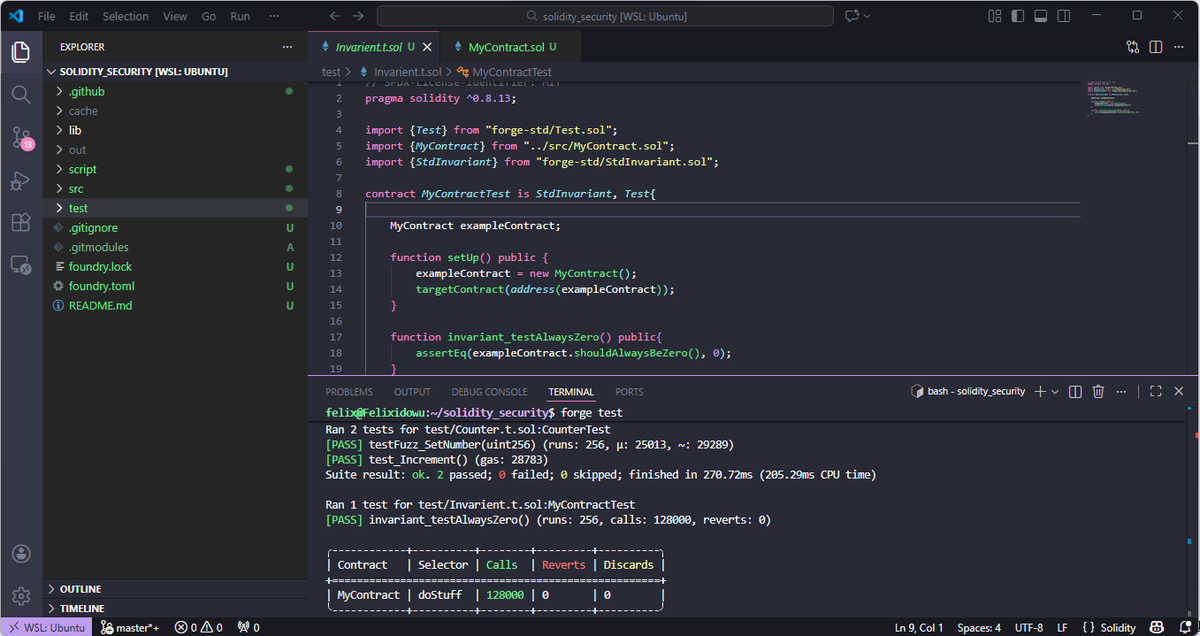Expand the .github folder
The width and height of the screenshot is (1200, 636).
coord(175,91)
